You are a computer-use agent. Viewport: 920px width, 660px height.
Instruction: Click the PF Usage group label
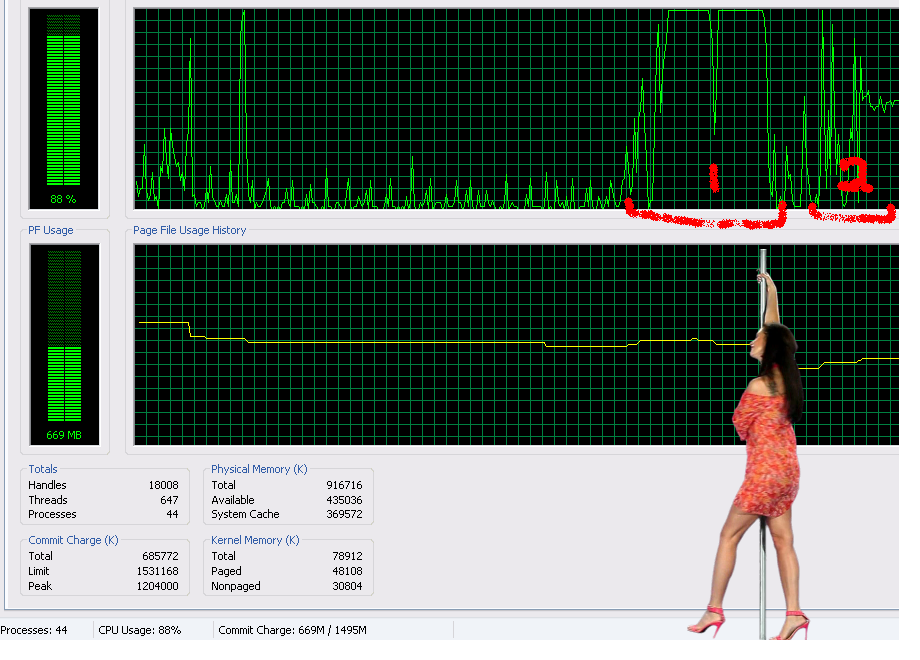pyautogui.click(x=51, y=230)
